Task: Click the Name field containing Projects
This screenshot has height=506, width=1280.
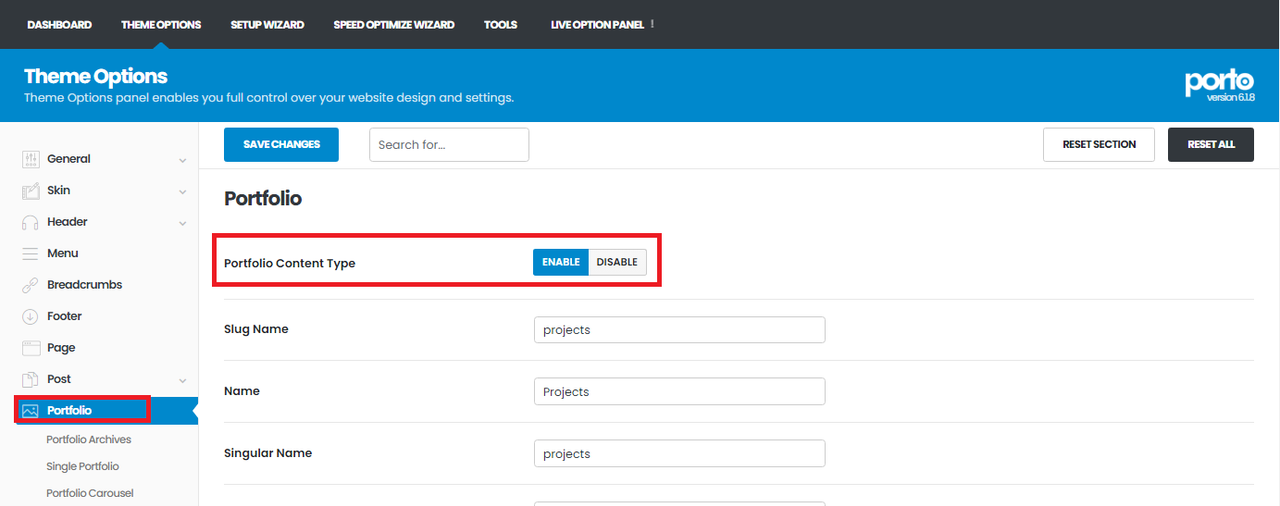Action: (680, 392)
